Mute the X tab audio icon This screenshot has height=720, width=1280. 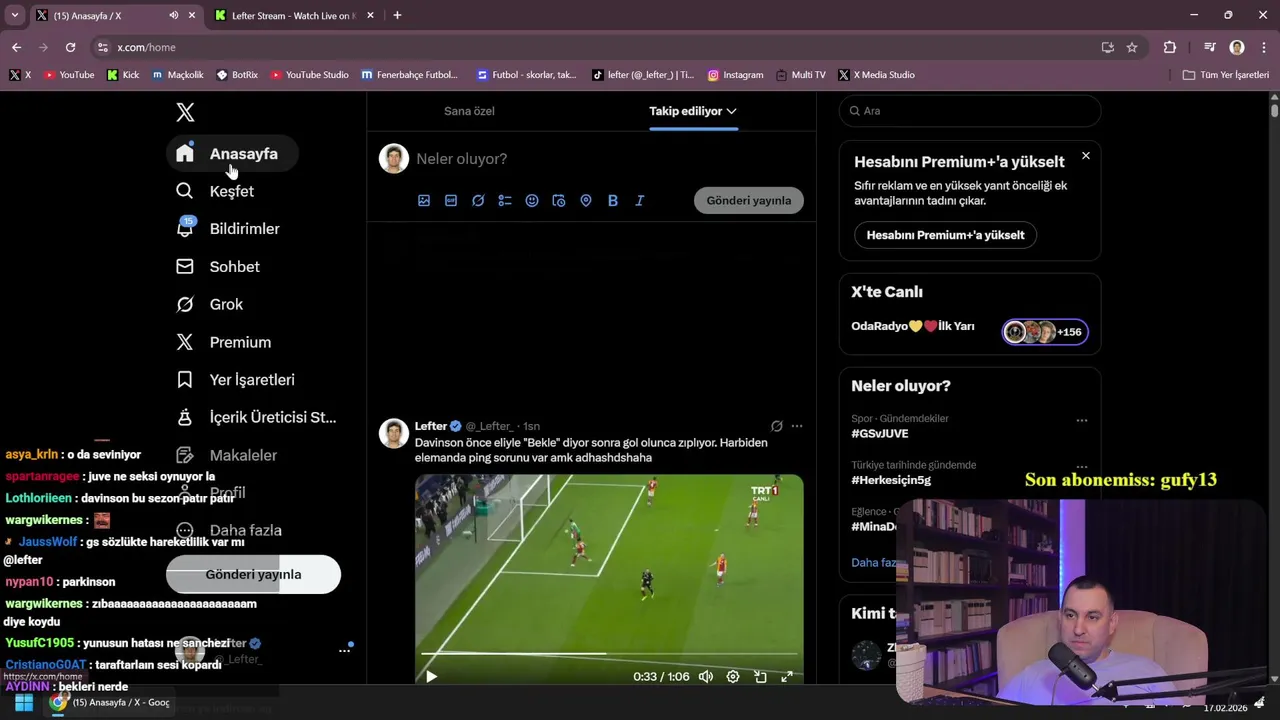174,16
